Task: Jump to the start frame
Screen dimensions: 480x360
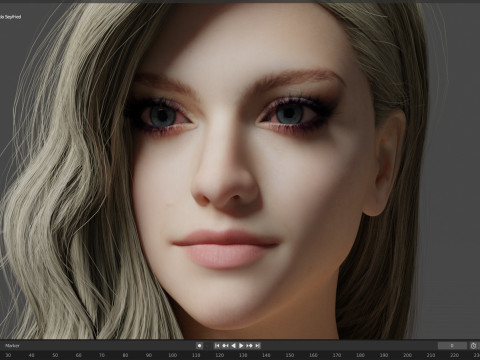Action: click(217, 346)
